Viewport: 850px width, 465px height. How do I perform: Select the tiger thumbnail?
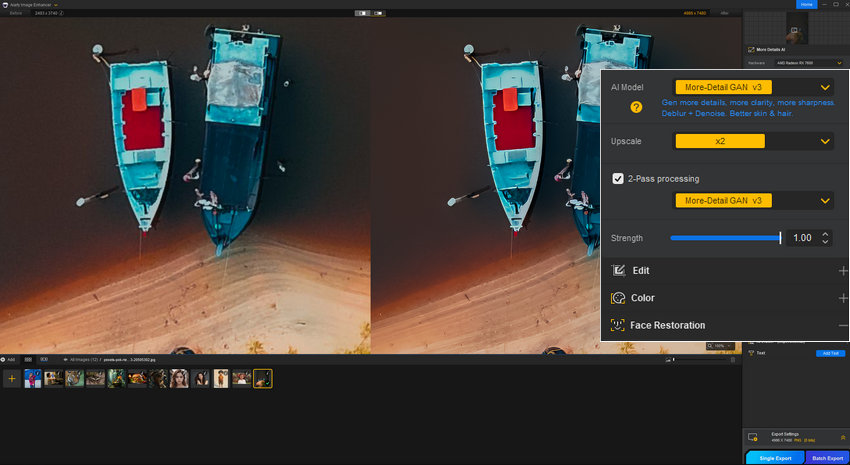tap(74, 379)
